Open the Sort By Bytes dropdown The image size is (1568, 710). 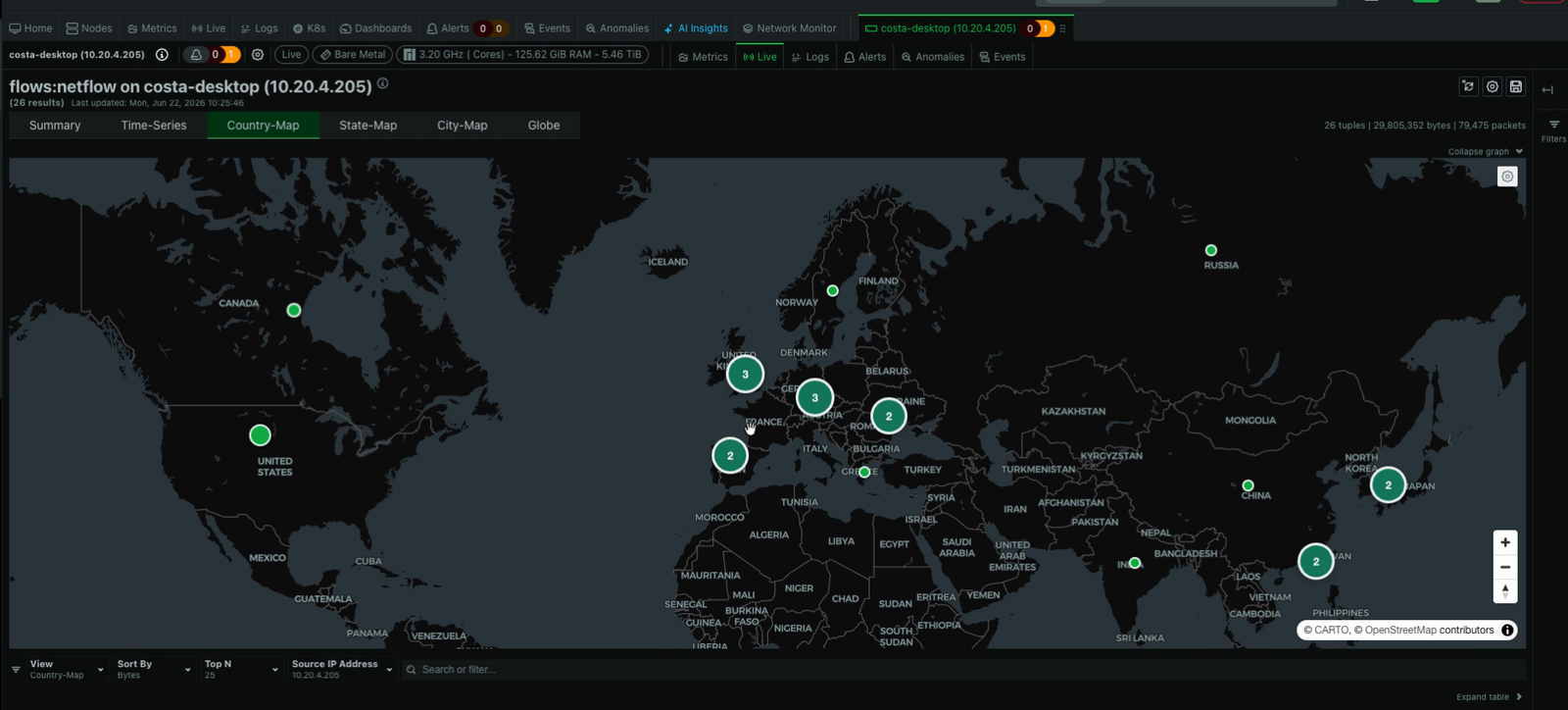click(x=154, y=669)
